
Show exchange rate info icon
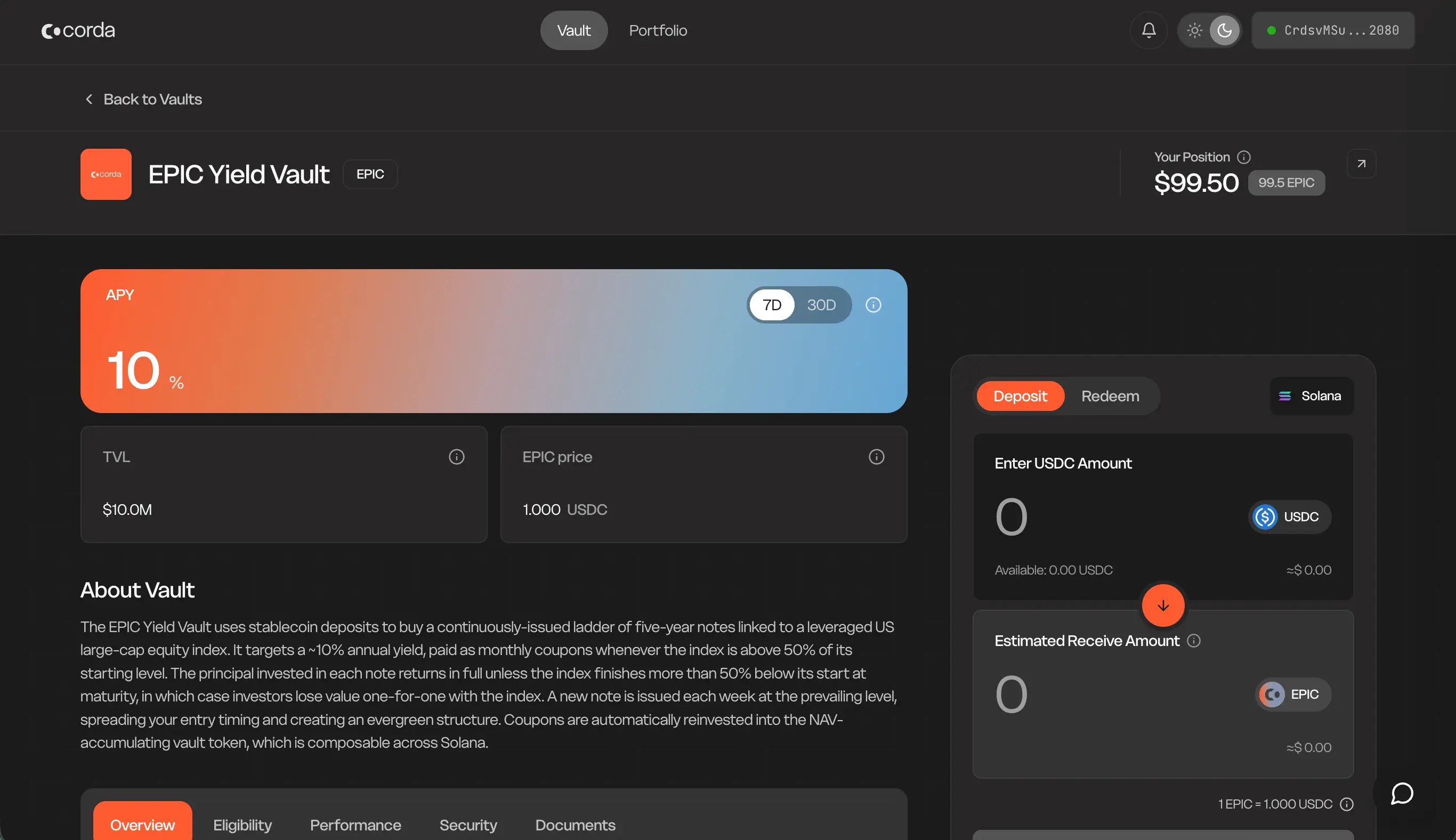click(x=1346, y=804)
